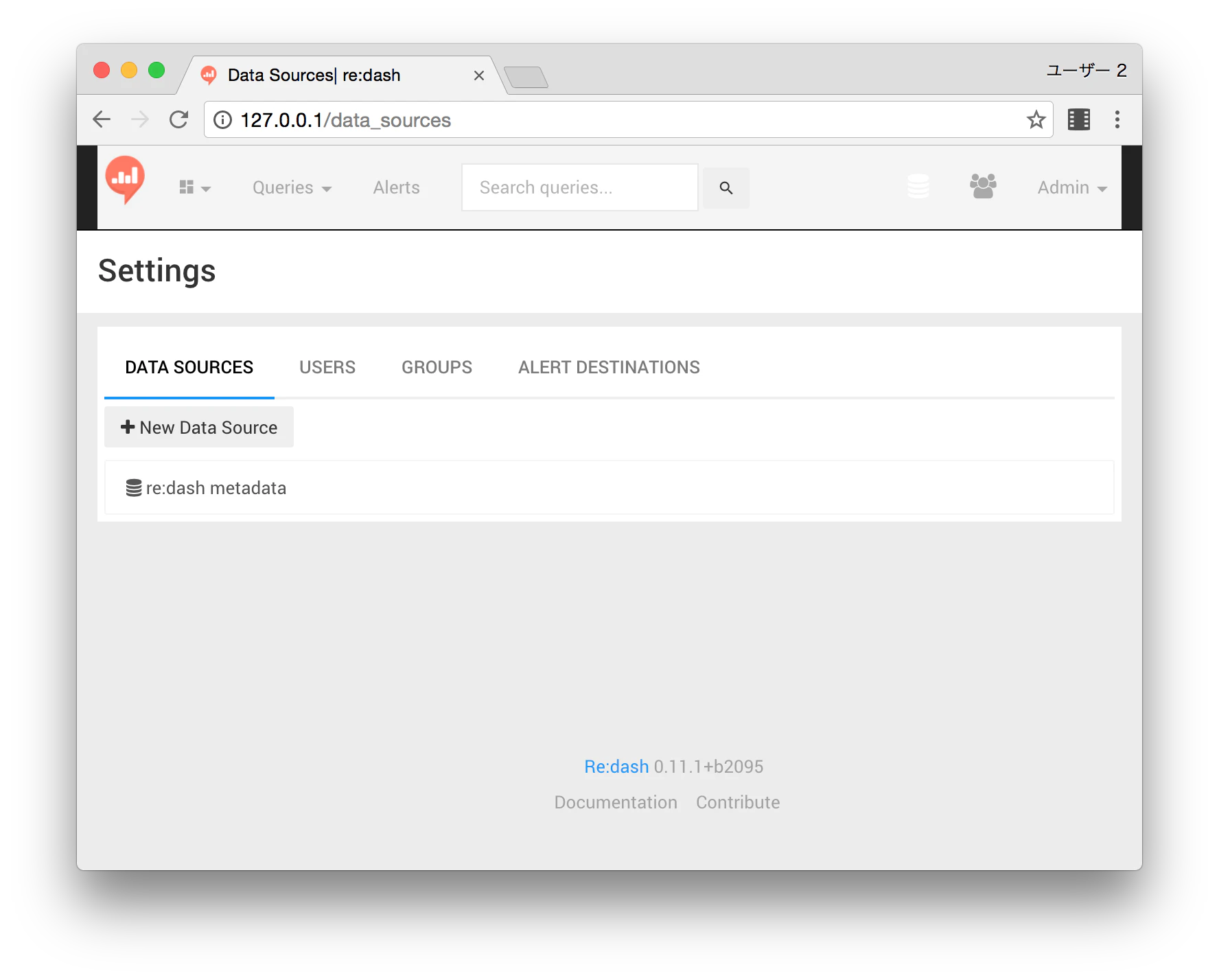The image size is (1219, 980).
Task: Click the browser forward arrow
Action: (x=140, y=119)
